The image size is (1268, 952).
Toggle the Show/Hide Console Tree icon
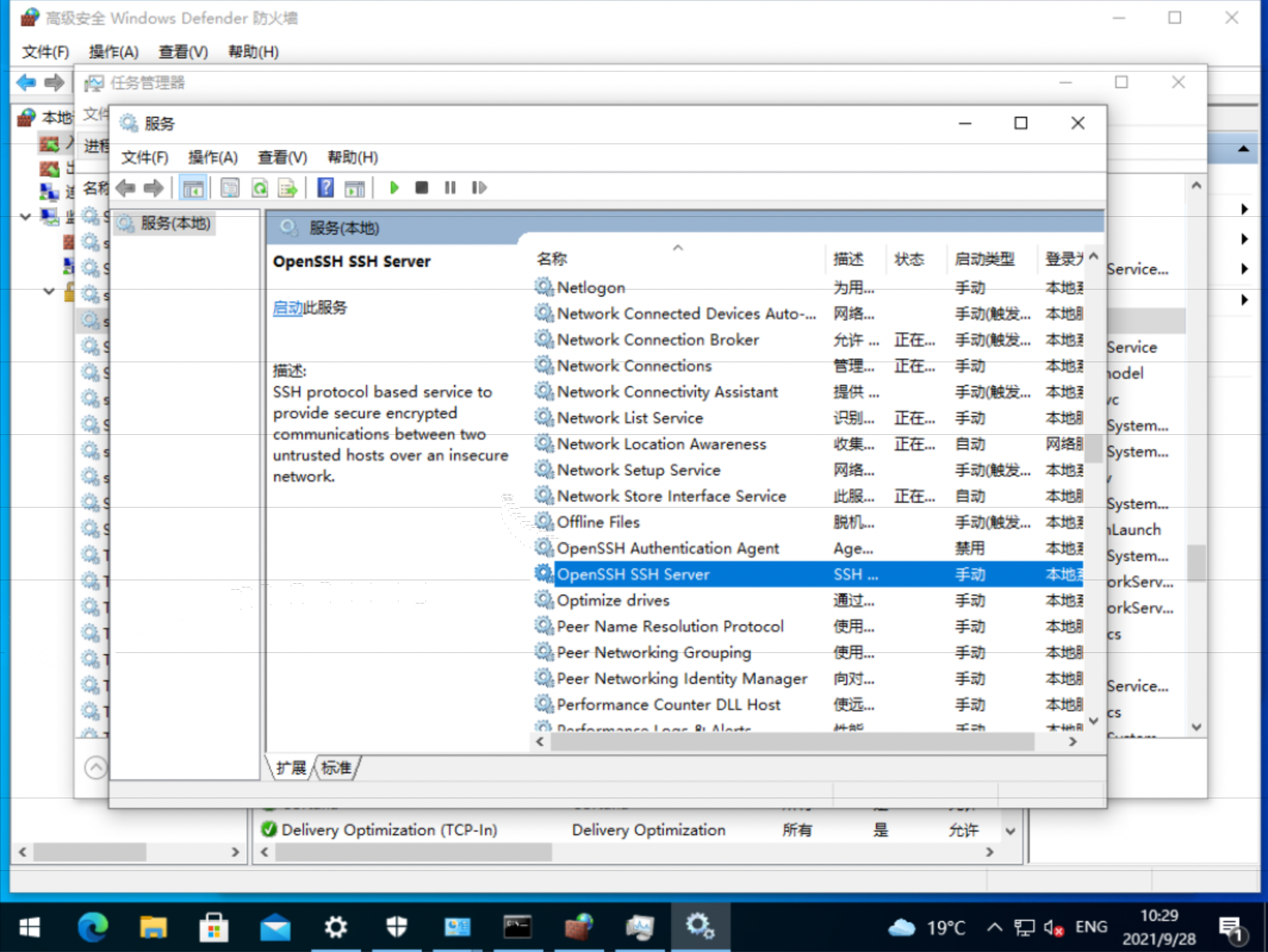tap(193, 188)
